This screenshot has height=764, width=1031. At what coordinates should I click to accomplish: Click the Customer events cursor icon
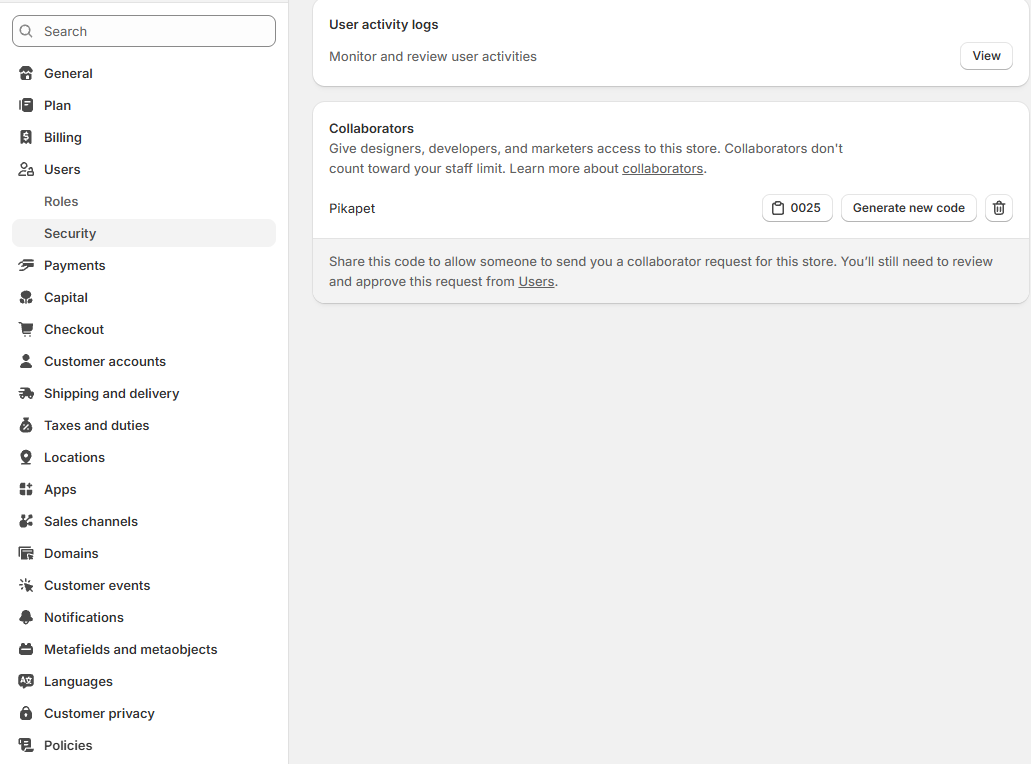[x=26, y=585]
